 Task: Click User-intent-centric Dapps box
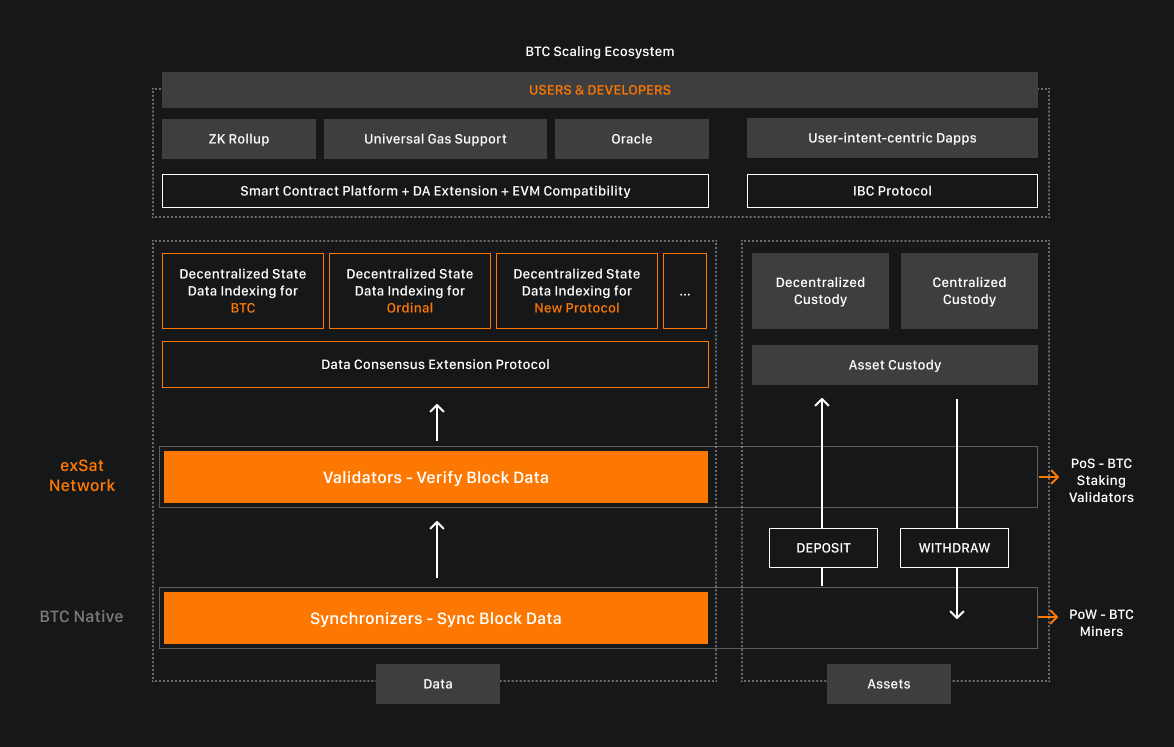(x=892, y=138)
